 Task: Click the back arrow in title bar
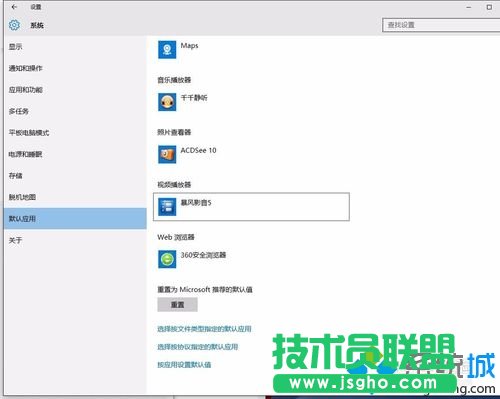(14, 7)
